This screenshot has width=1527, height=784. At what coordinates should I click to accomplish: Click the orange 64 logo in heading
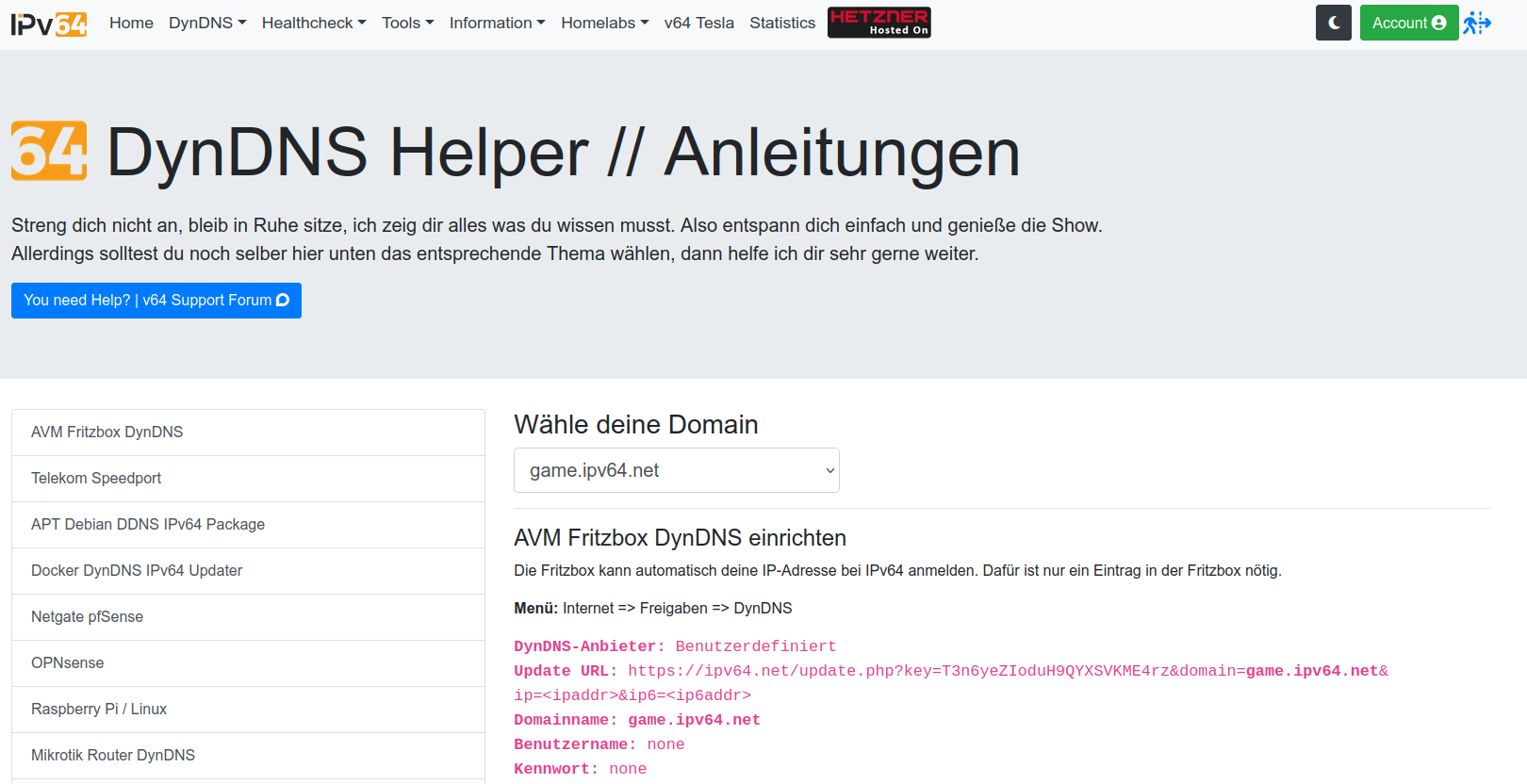tap(49, 151)
